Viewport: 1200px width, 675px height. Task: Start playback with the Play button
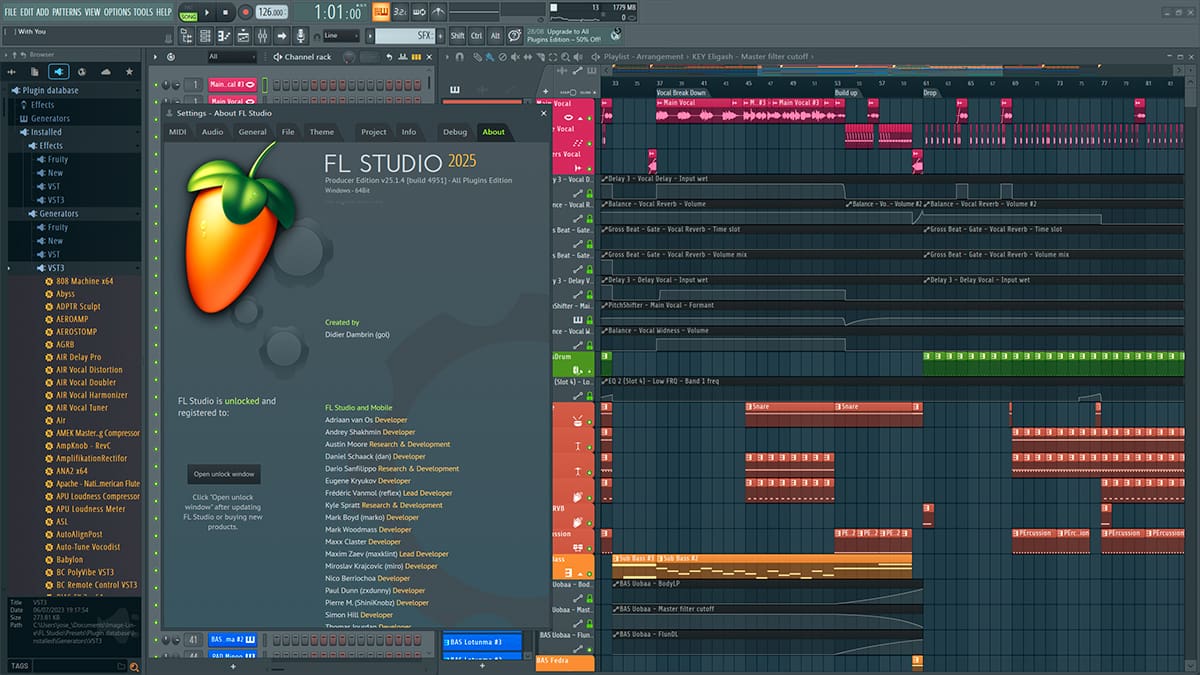coord(208,12)
